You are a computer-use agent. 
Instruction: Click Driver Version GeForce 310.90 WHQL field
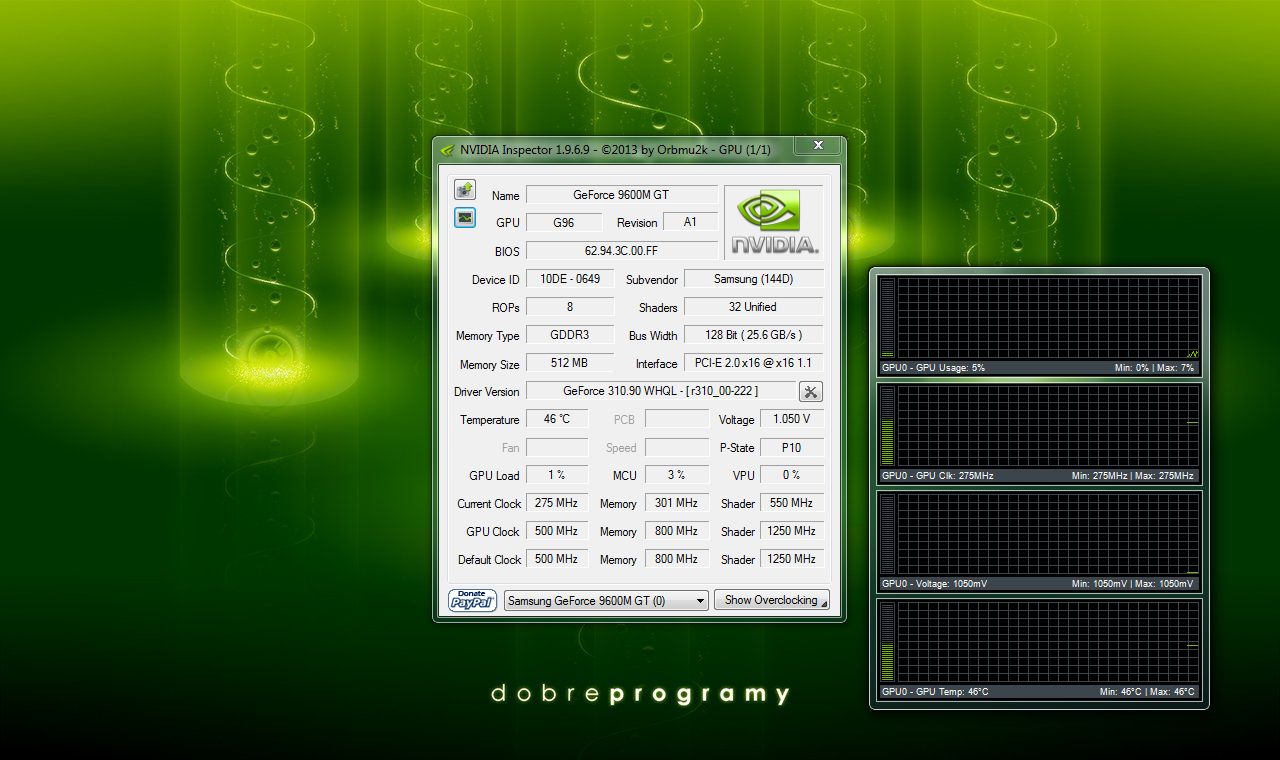pos(661,391)
